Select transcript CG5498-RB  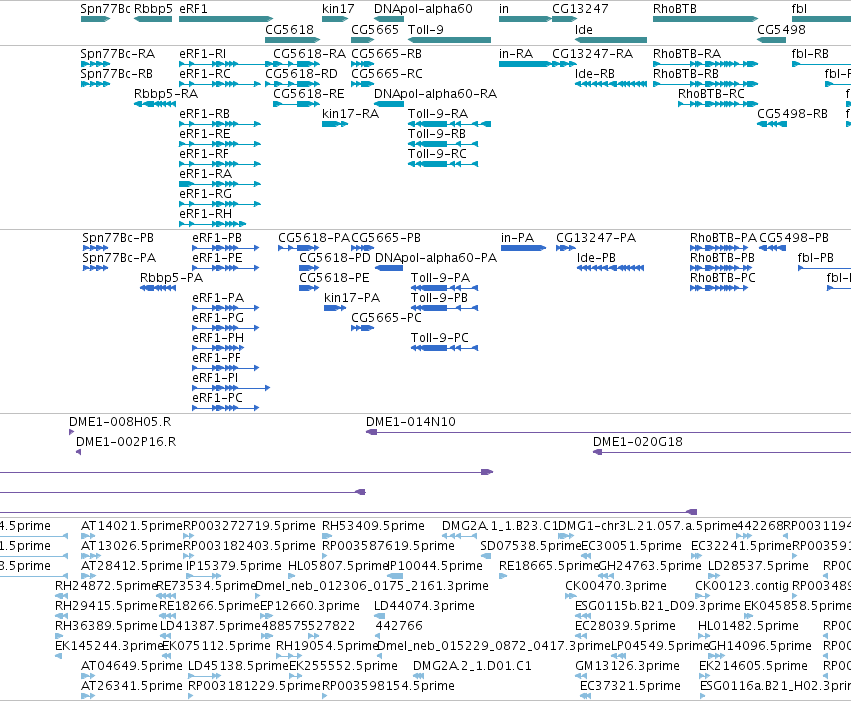792,114
